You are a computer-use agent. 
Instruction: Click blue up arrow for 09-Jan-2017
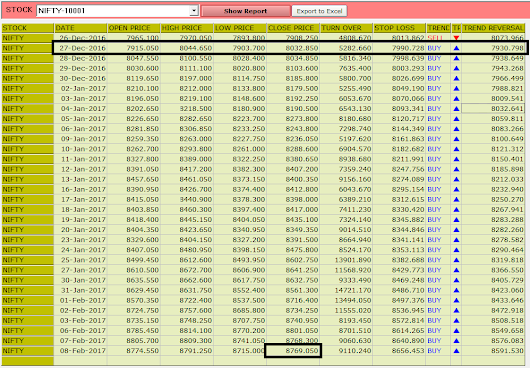click(456, 139)
